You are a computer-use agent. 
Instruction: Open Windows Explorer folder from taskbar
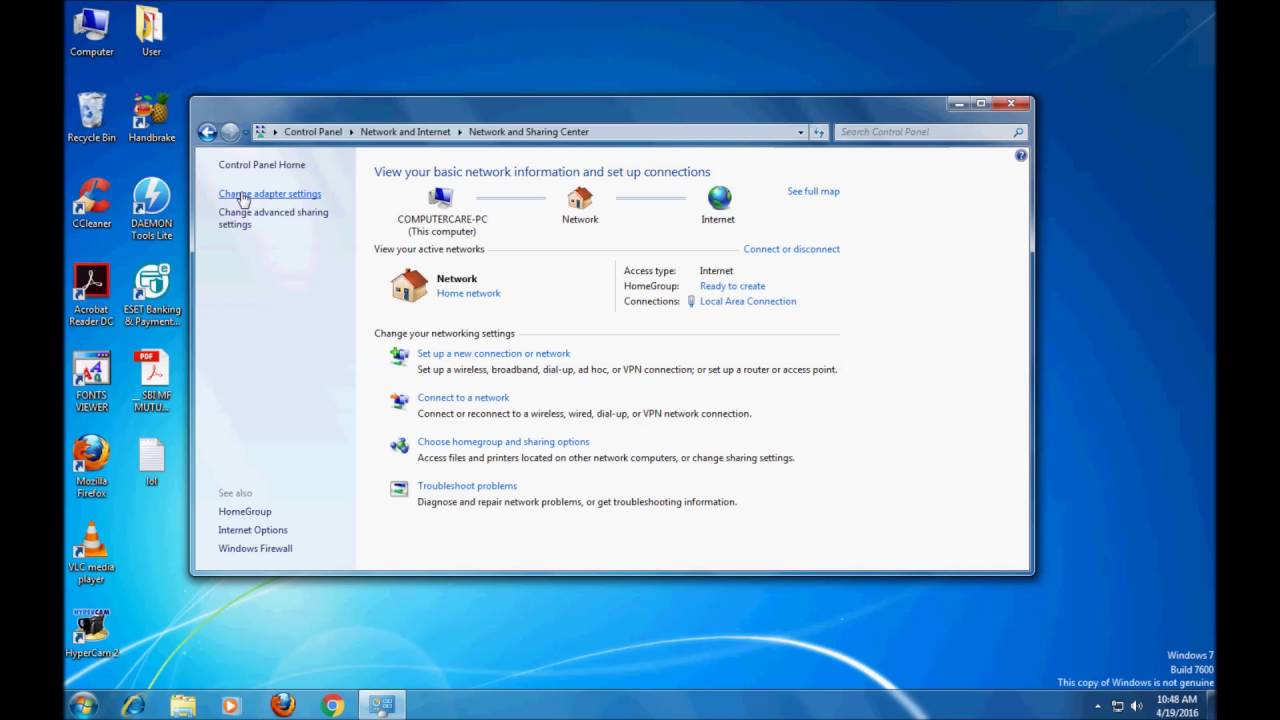tap(183, 705)
